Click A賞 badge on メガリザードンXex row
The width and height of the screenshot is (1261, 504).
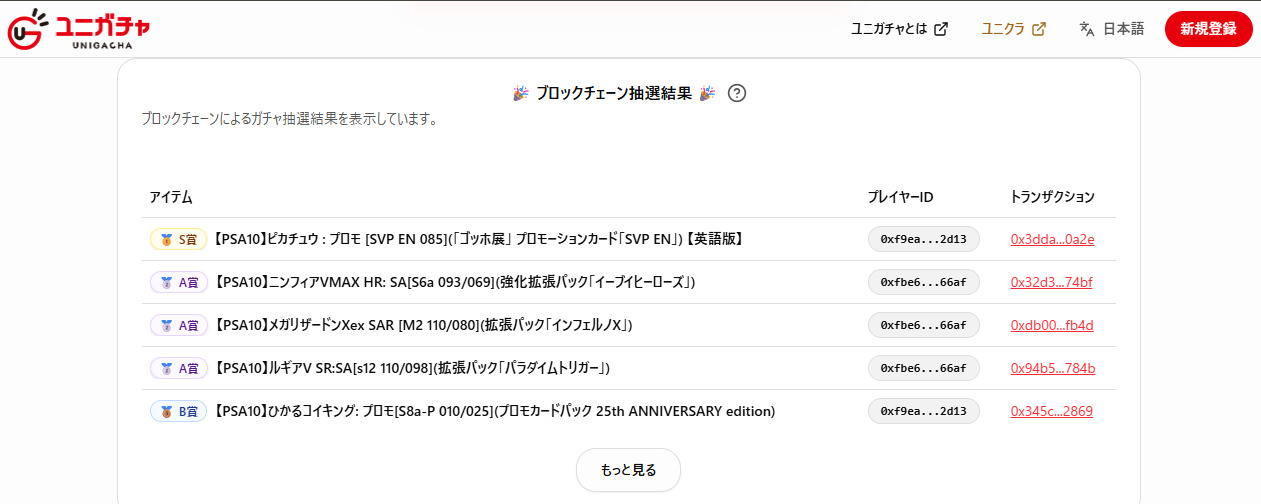[178, 325]
